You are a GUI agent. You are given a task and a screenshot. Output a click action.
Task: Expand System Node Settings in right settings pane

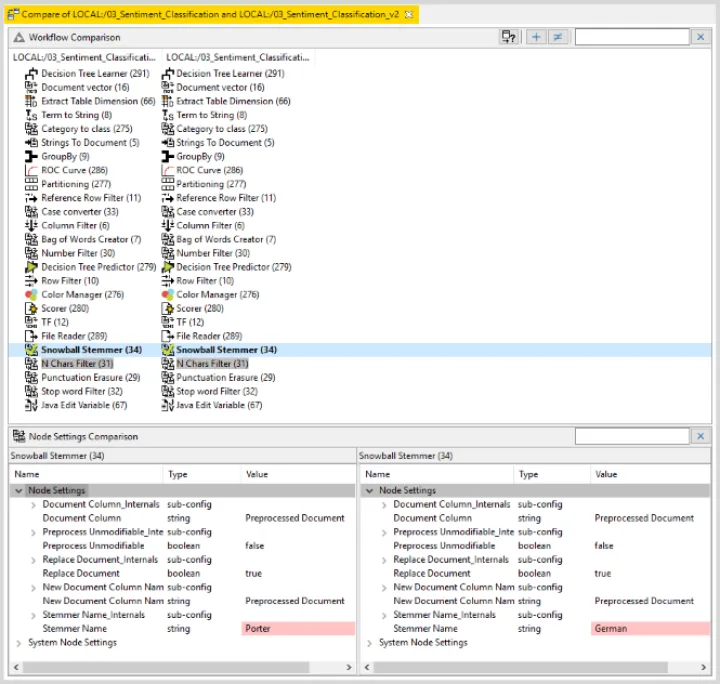click(x=369, y=643)
